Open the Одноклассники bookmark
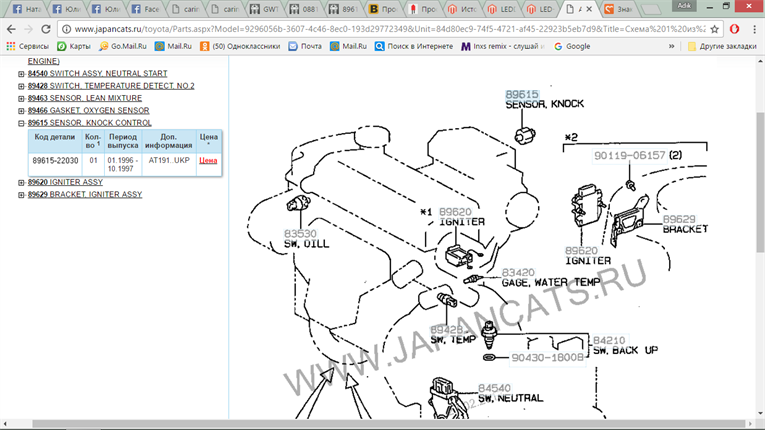Image resolution: width=765 pixels, height=430 pixels. coord(232,46)
